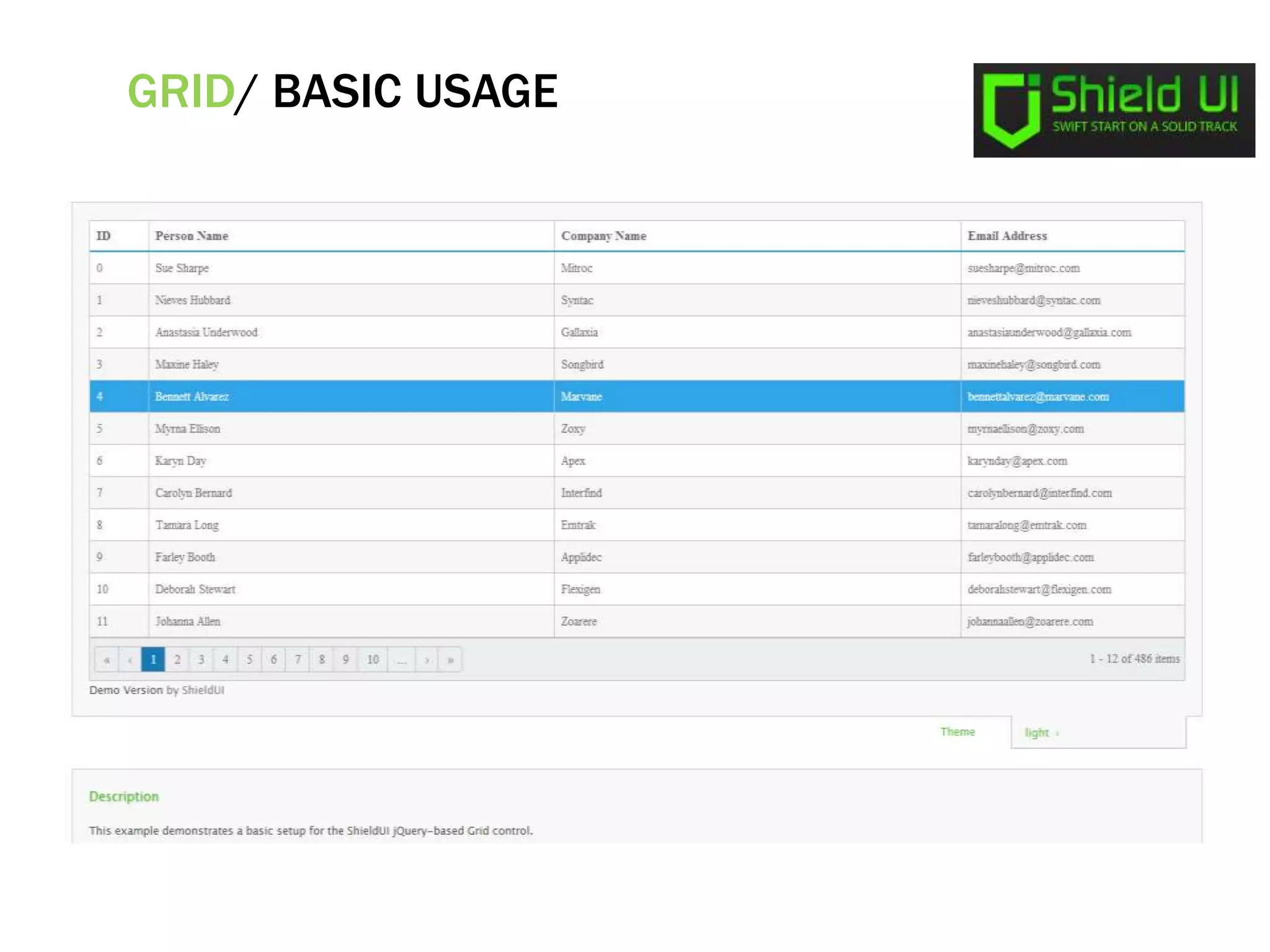Screen dimensions: 1270x952
Task: Click Email Address column header
Action: [x=1007, y=236]
